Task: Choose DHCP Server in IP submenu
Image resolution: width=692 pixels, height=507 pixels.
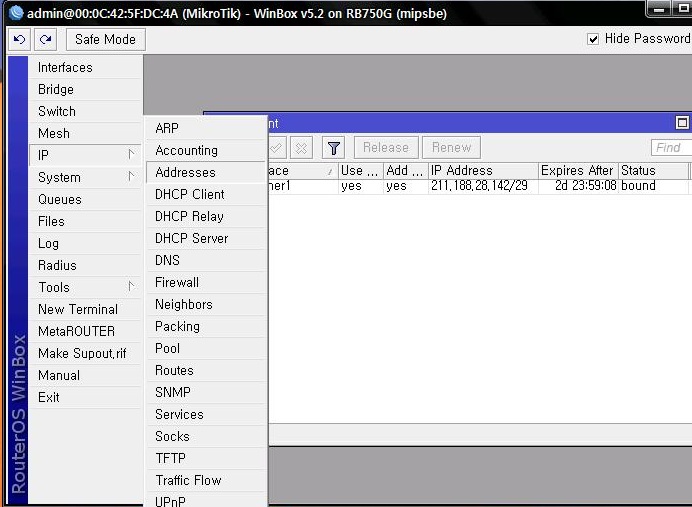Action: pos(206,239)
